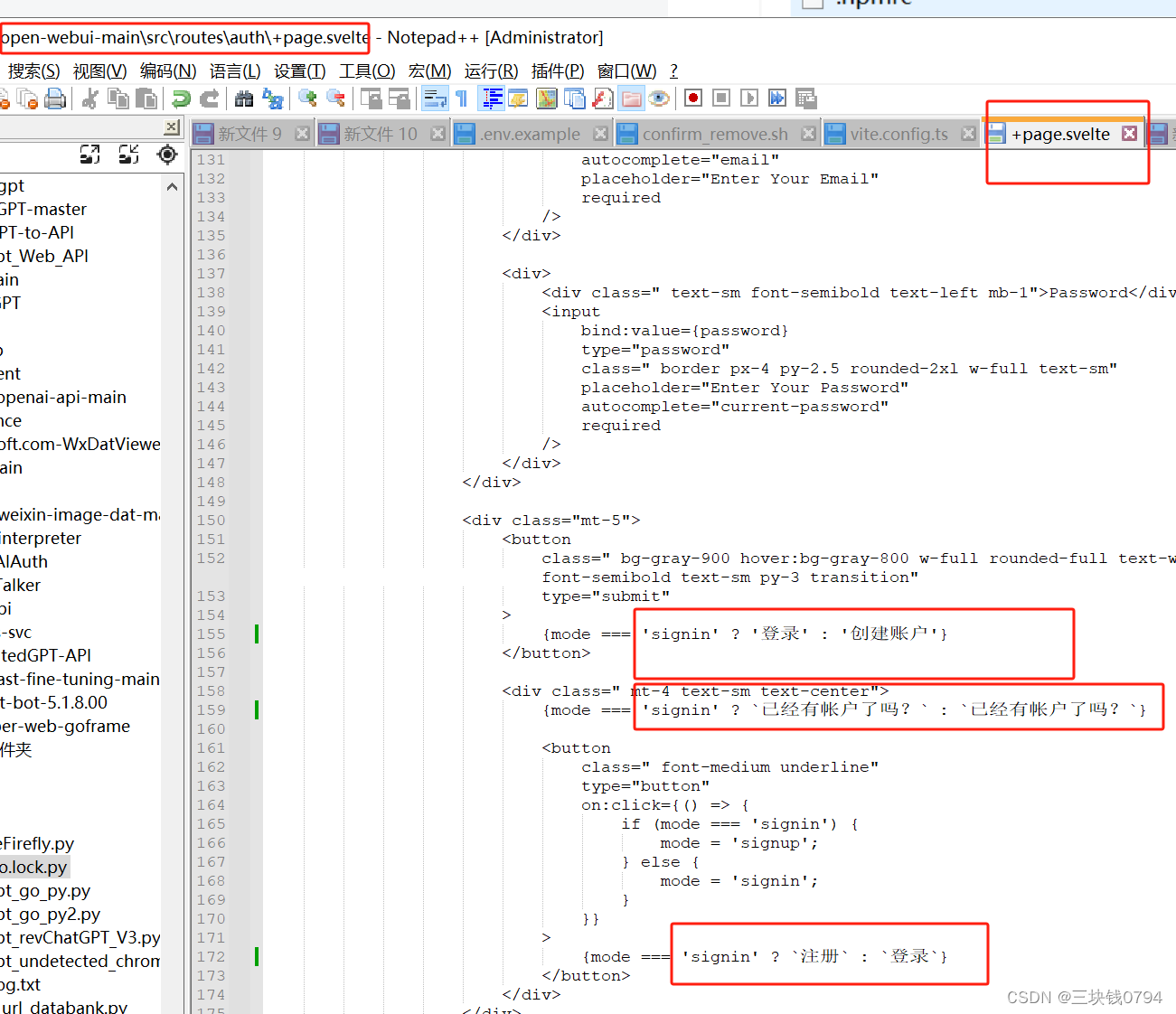Open the 运行(R) run menu
Screen dimensions: 1176x1014
click(491, 70)
